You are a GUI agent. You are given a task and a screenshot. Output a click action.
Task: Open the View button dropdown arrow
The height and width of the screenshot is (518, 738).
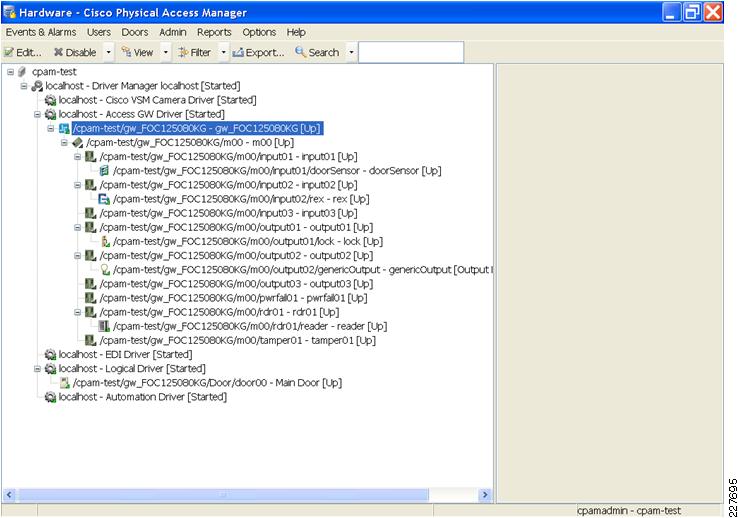point(166,52)
